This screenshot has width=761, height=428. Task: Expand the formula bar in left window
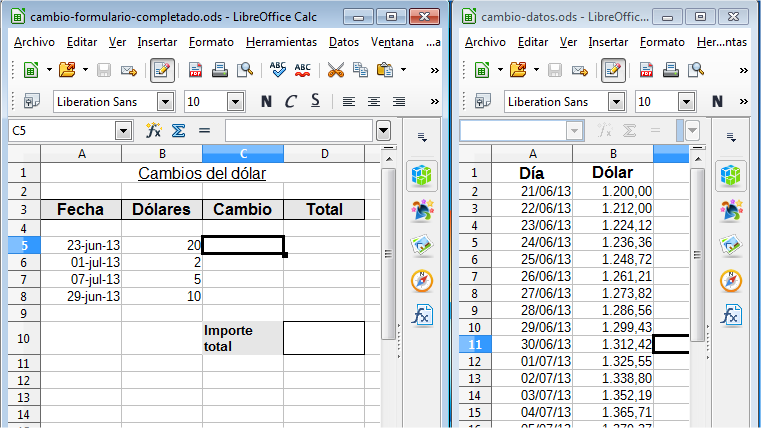383,131
